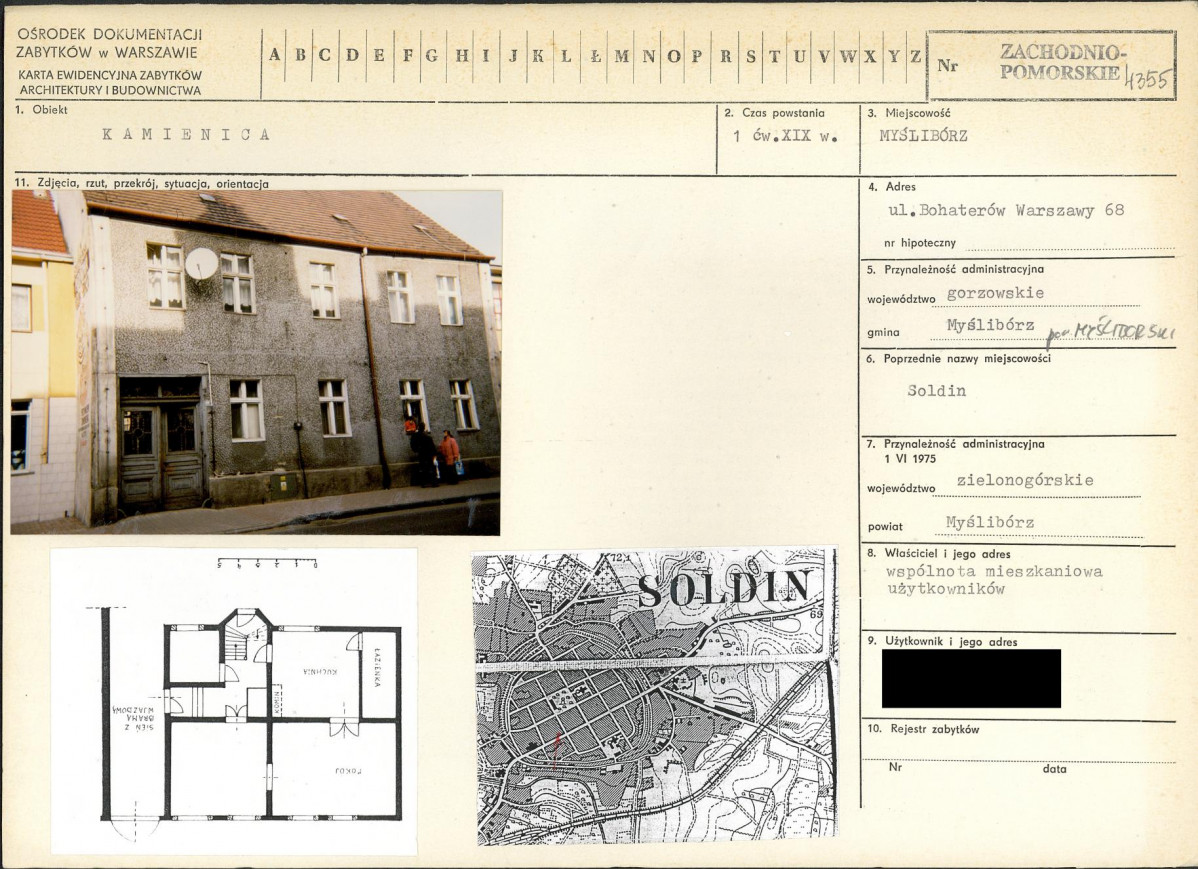1198x869 pixels.
Task: Open the floor plan drawing
Action: coord(234,701)
